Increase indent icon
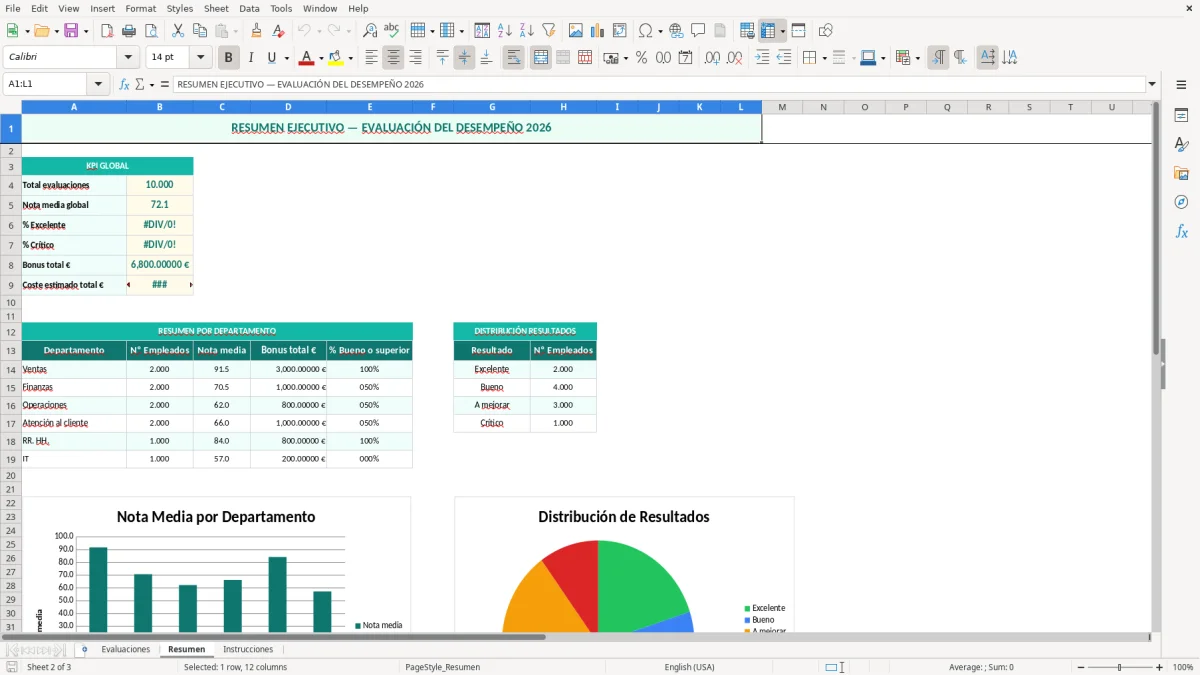The height and width of the screenshot is (675, 1200). coord(762,58)
